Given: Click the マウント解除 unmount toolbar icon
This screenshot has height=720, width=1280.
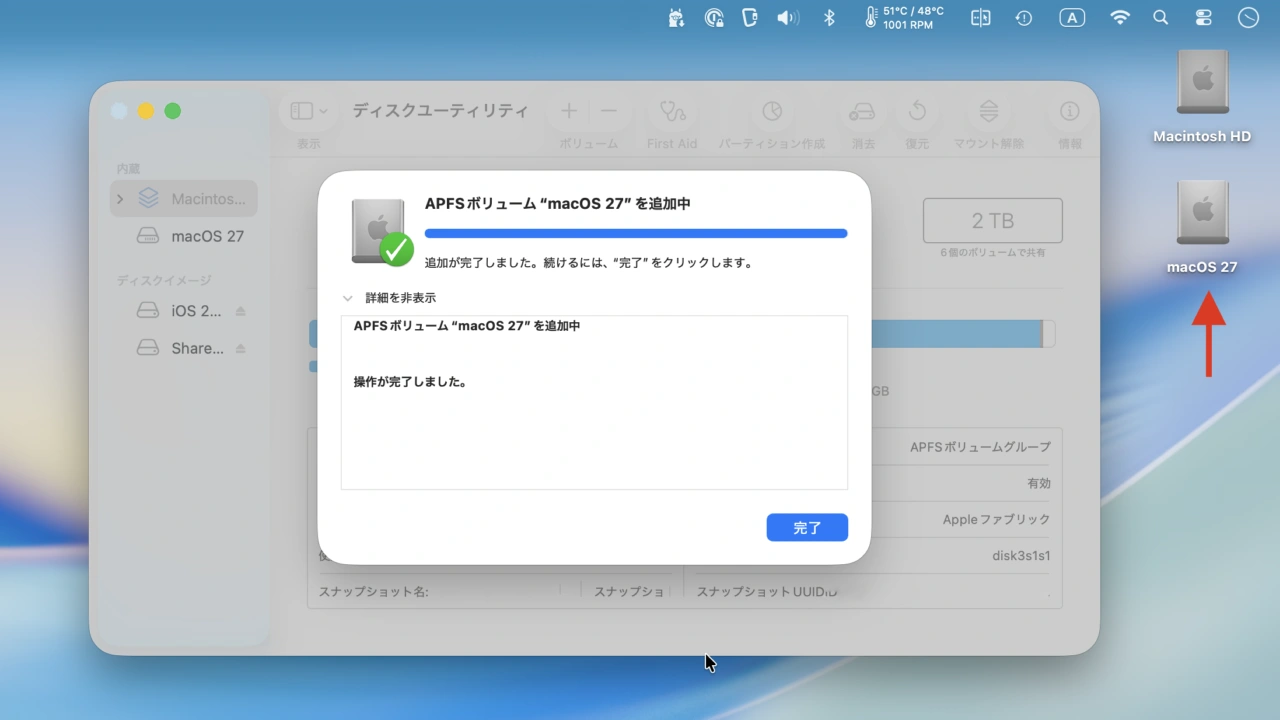Looking at the screenshot, I should click(x=989, y=111).
